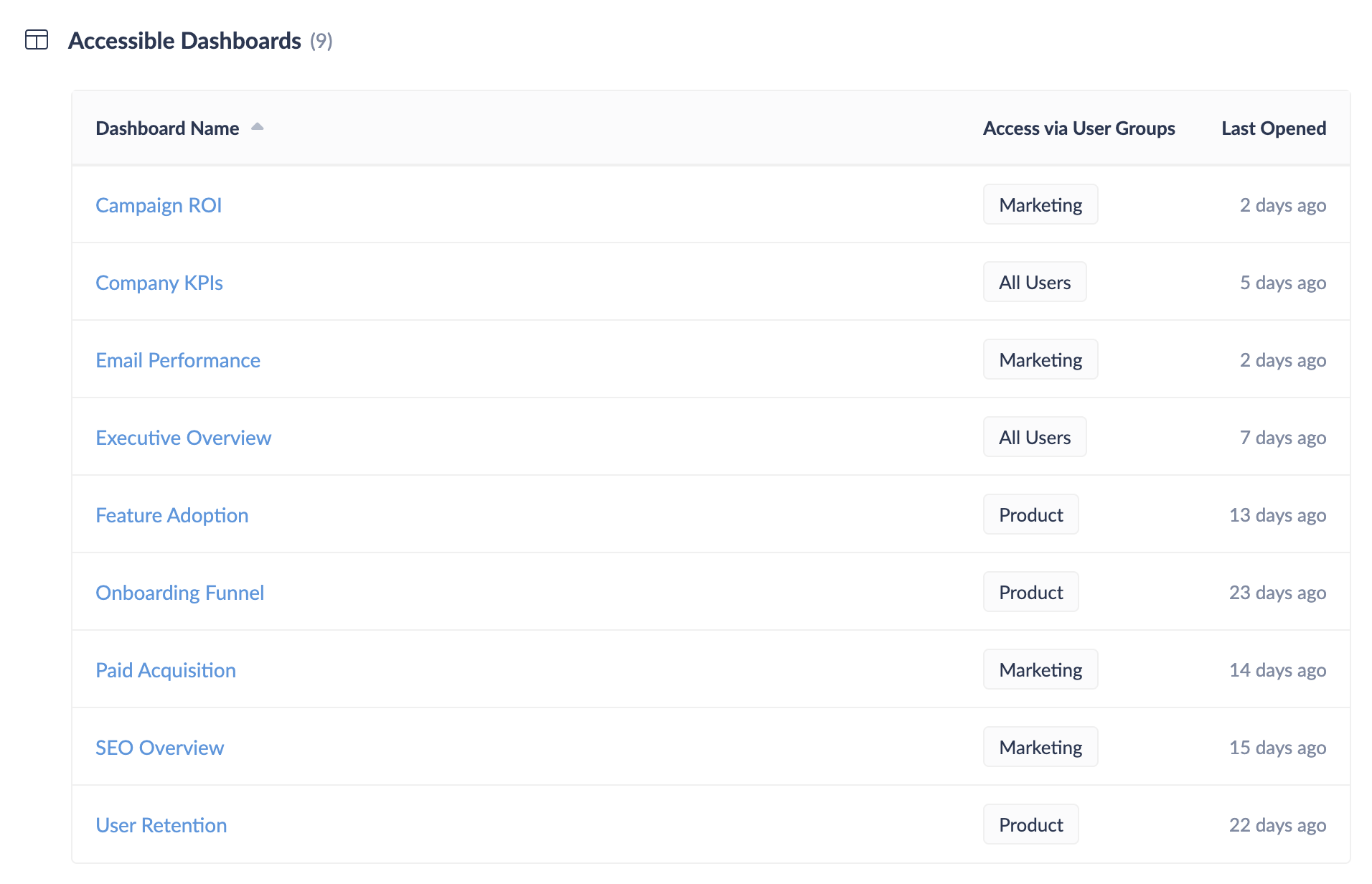Click the All Users badge on Executive Overview

pos(1035,437)
